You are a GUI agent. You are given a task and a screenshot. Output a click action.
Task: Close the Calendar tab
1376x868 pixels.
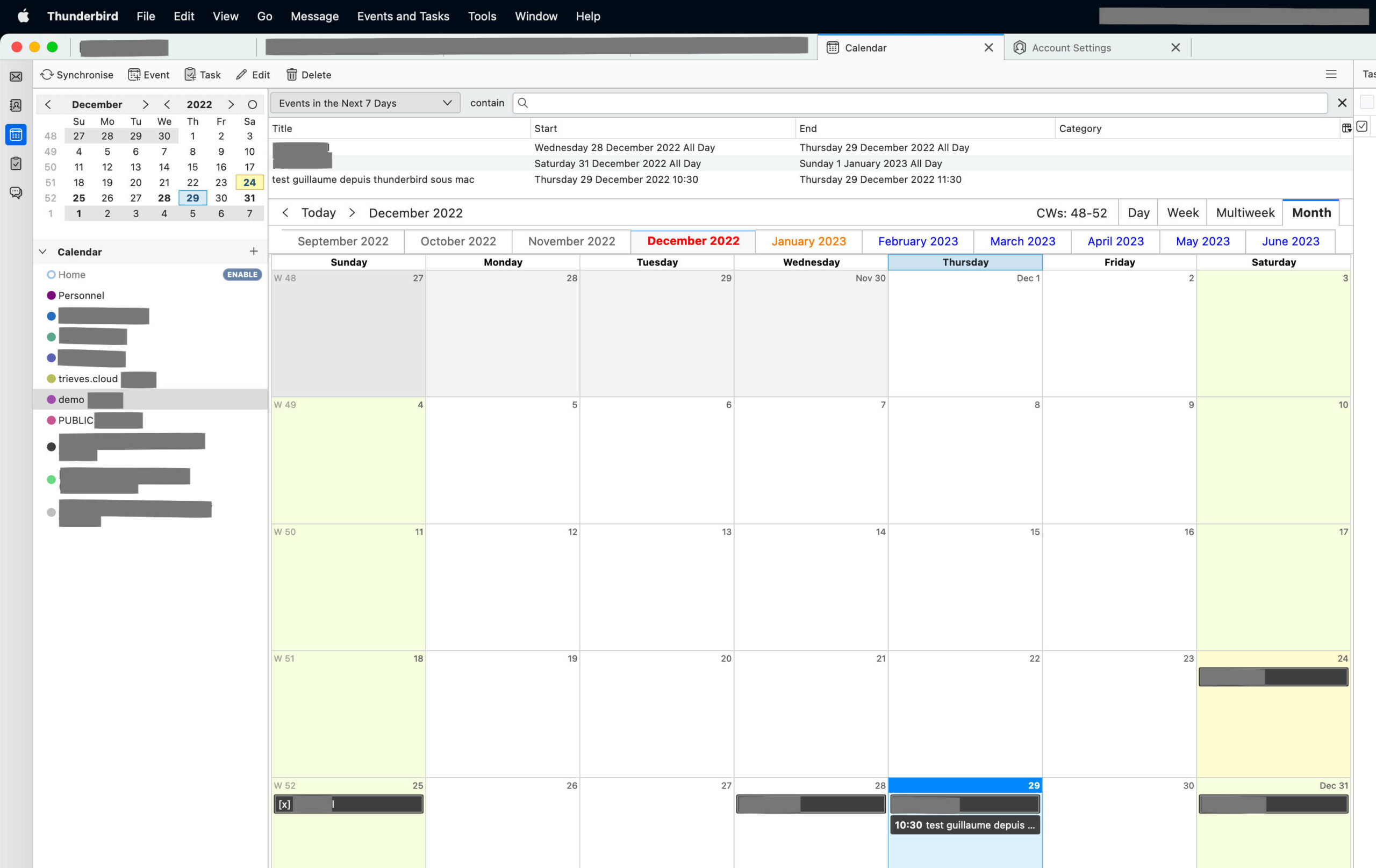coord(988,48)
